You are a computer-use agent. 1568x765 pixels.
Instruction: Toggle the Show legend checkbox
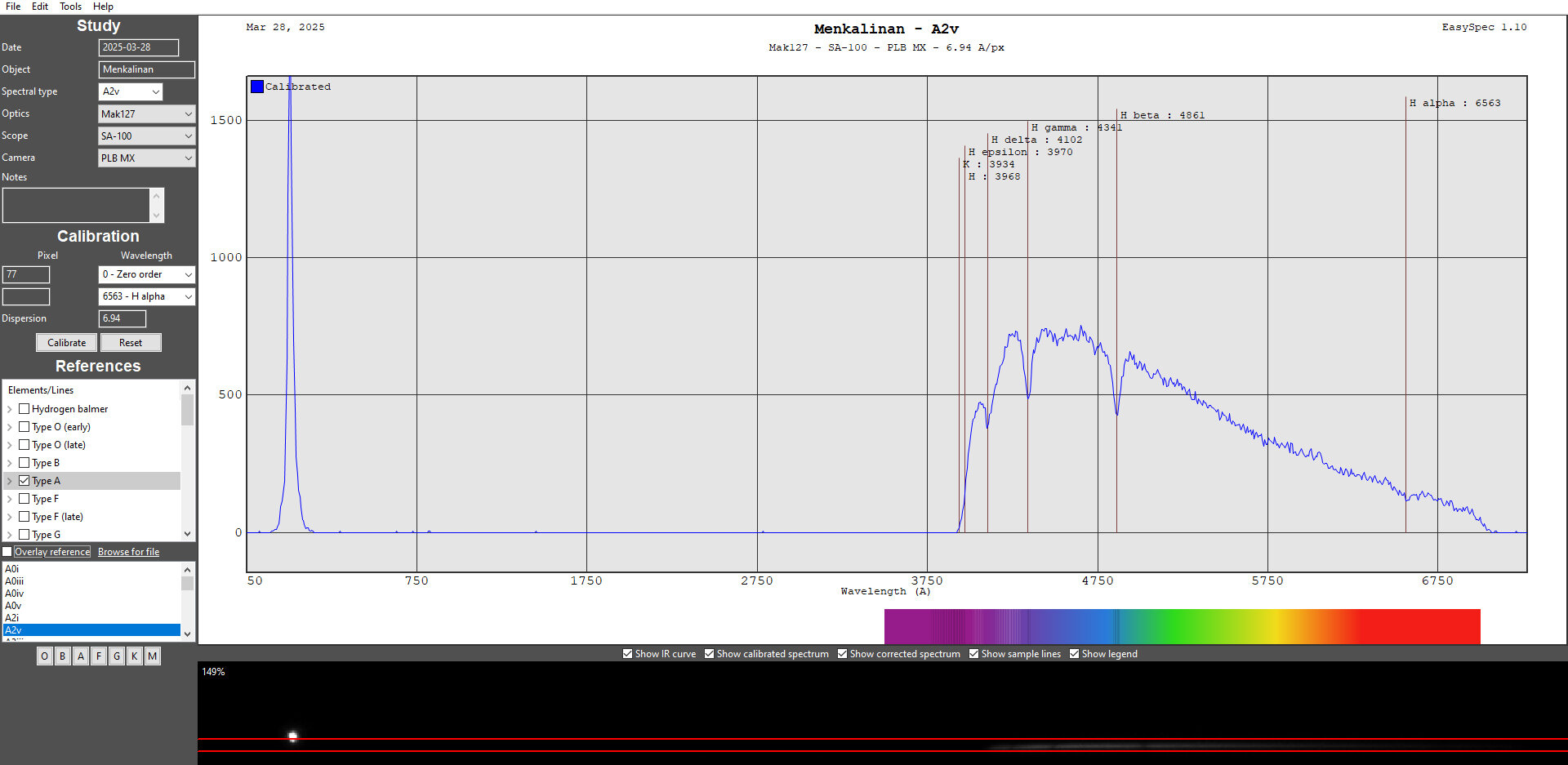1074,654
